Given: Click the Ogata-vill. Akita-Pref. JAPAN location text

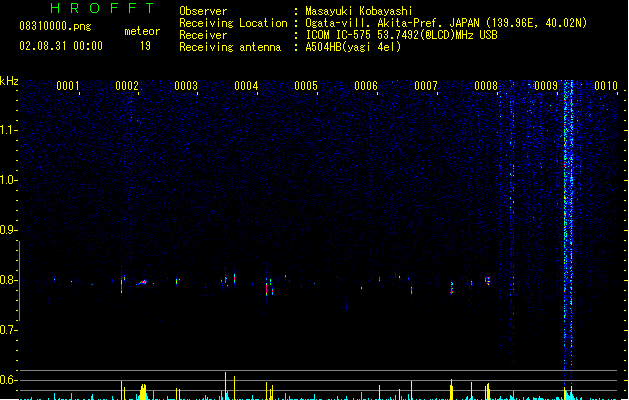Looking at the screenshot, I should tap(446, 23).
